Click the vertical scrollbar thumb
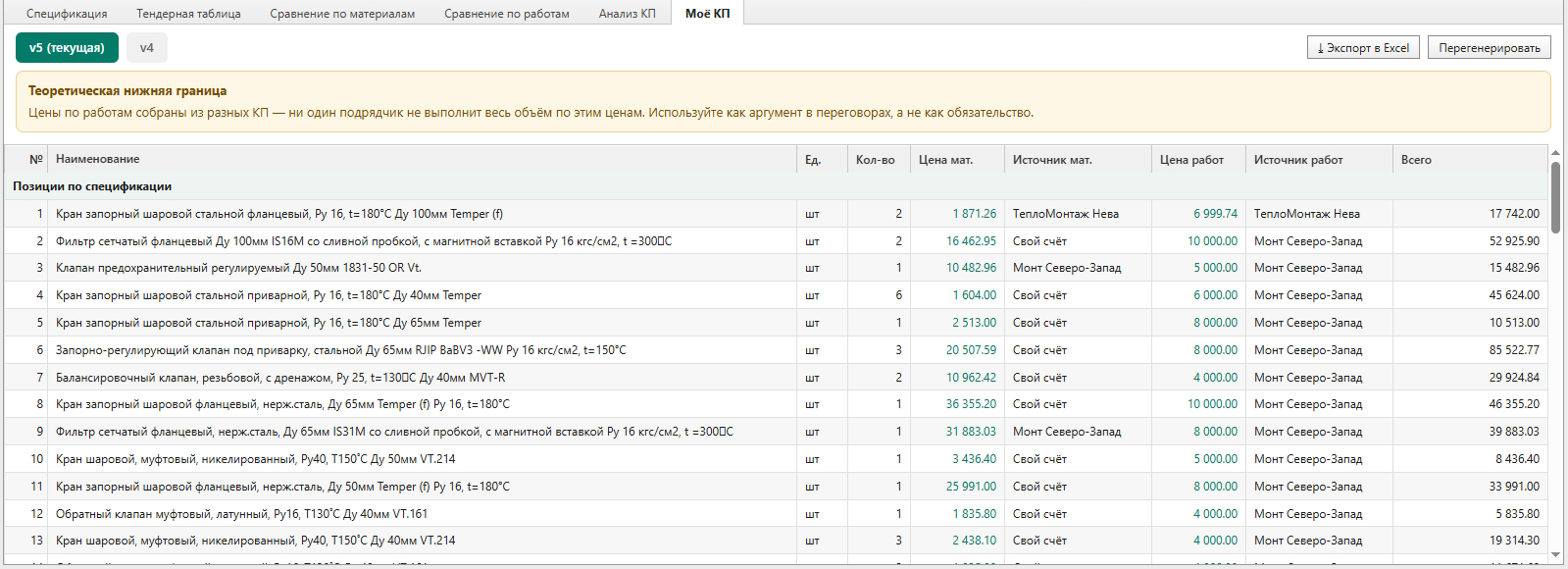 (x=1555, y=197)
